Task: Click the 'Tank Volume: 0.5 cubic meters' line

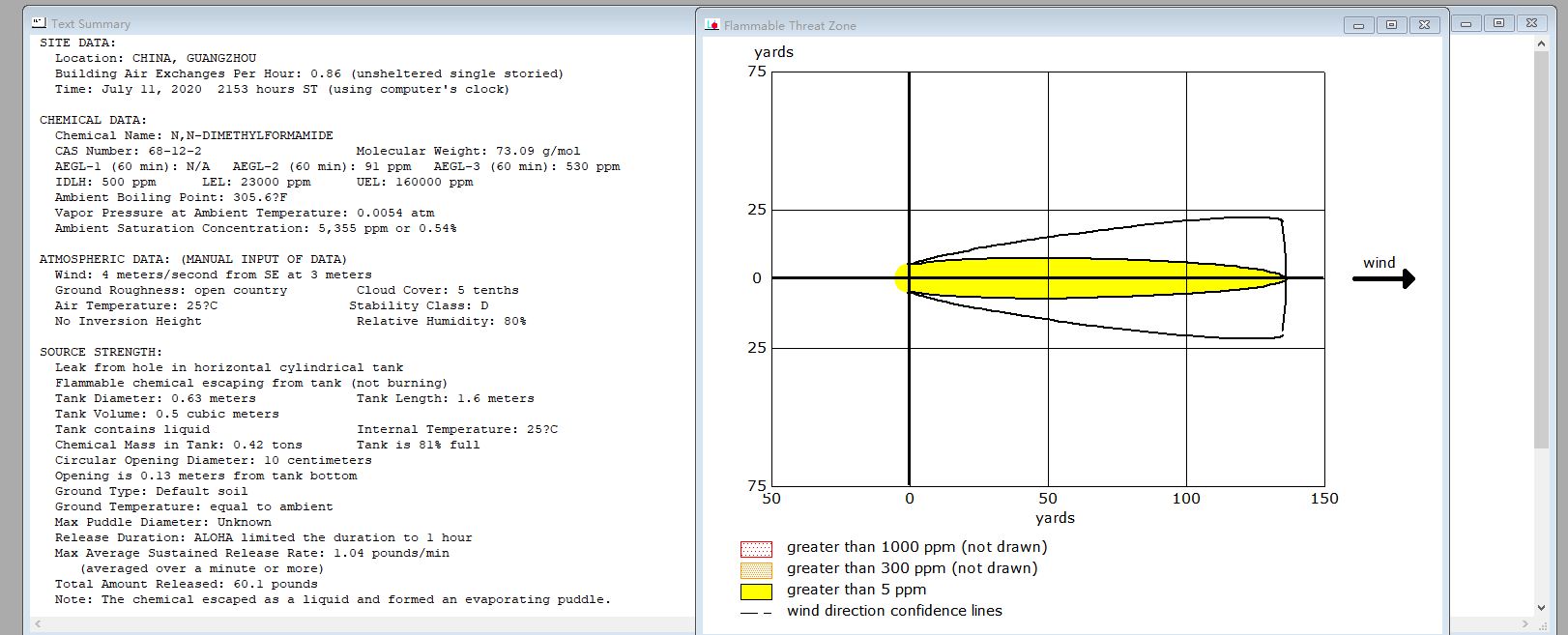Action: [x=167, y=414]
